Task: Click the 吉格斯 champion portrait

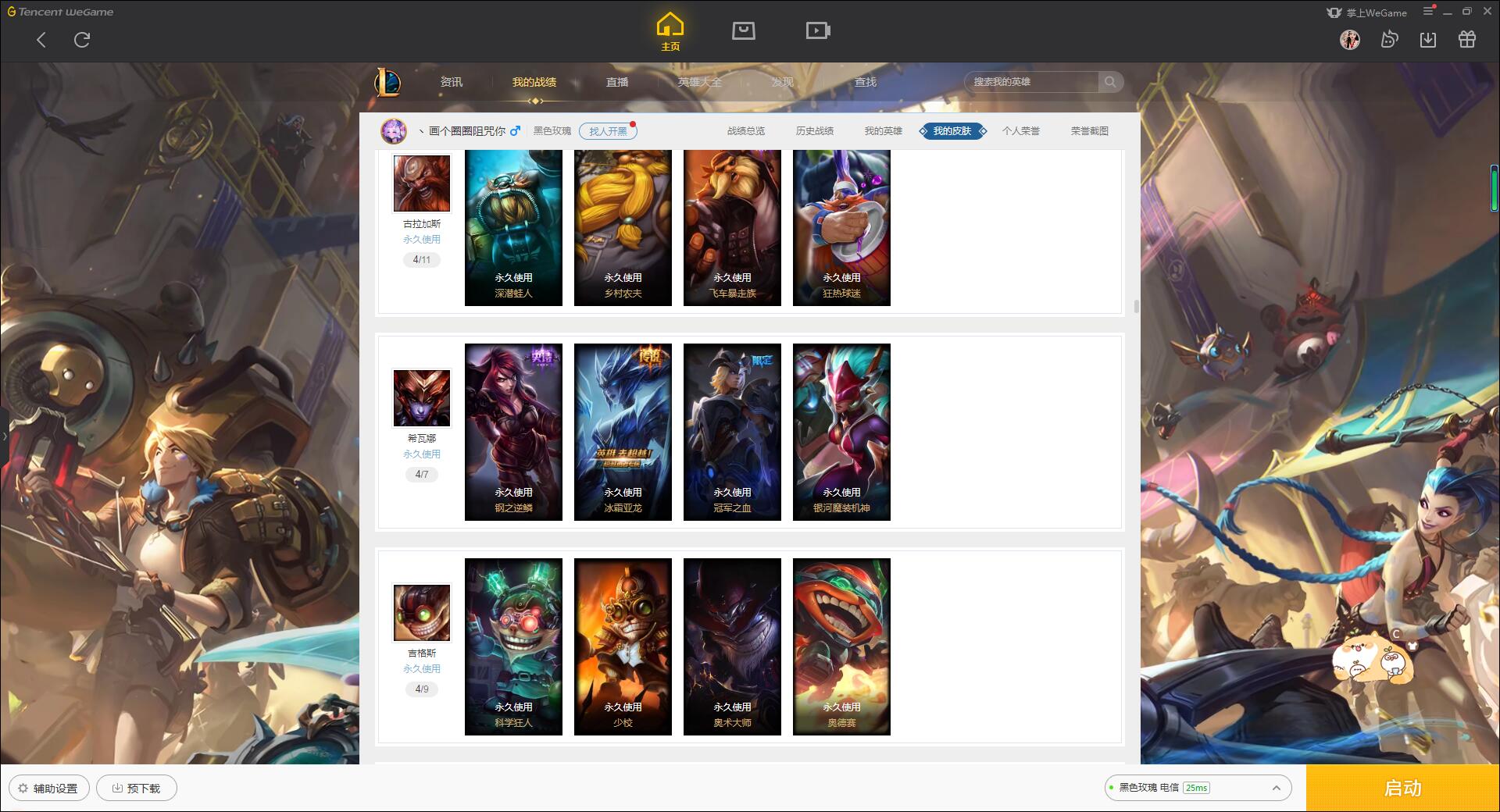Action: pos(422,613)
